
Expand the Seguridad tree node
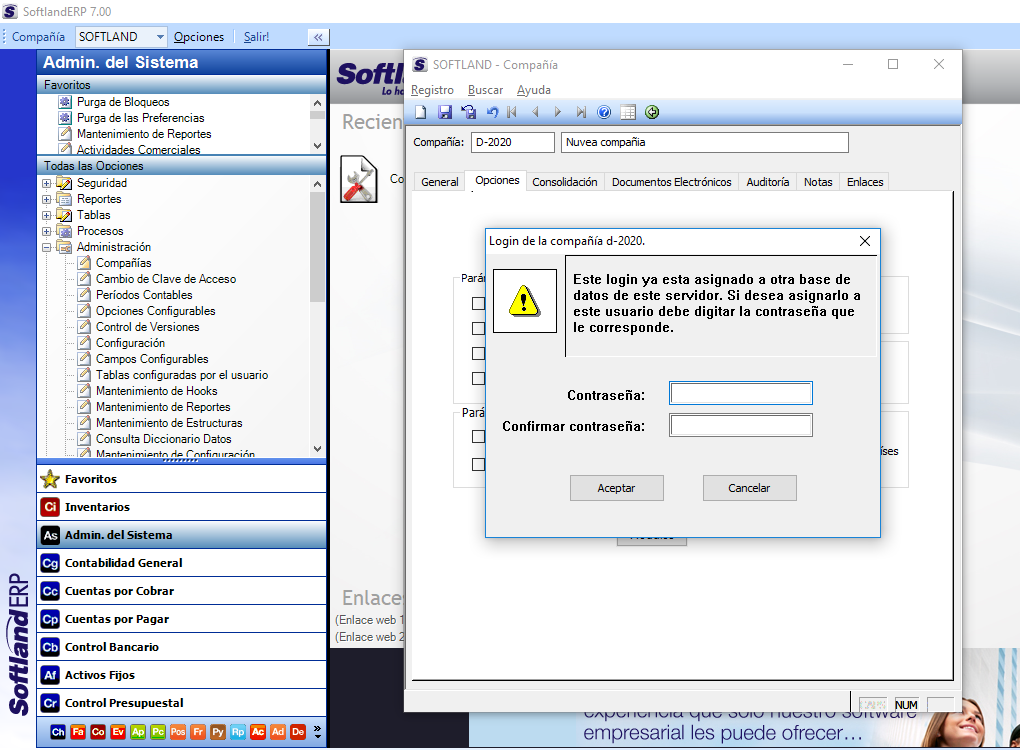47,184
